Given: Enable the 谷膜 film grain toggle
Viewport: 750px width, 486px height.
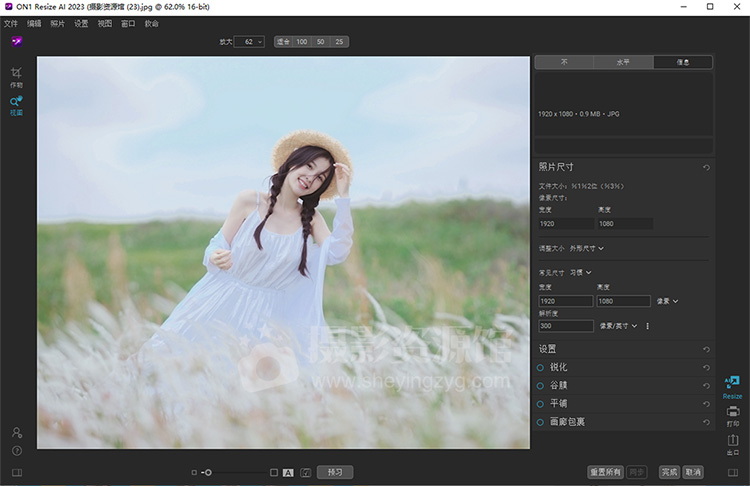Looking at the screenshot, I should tap(541, 386).
